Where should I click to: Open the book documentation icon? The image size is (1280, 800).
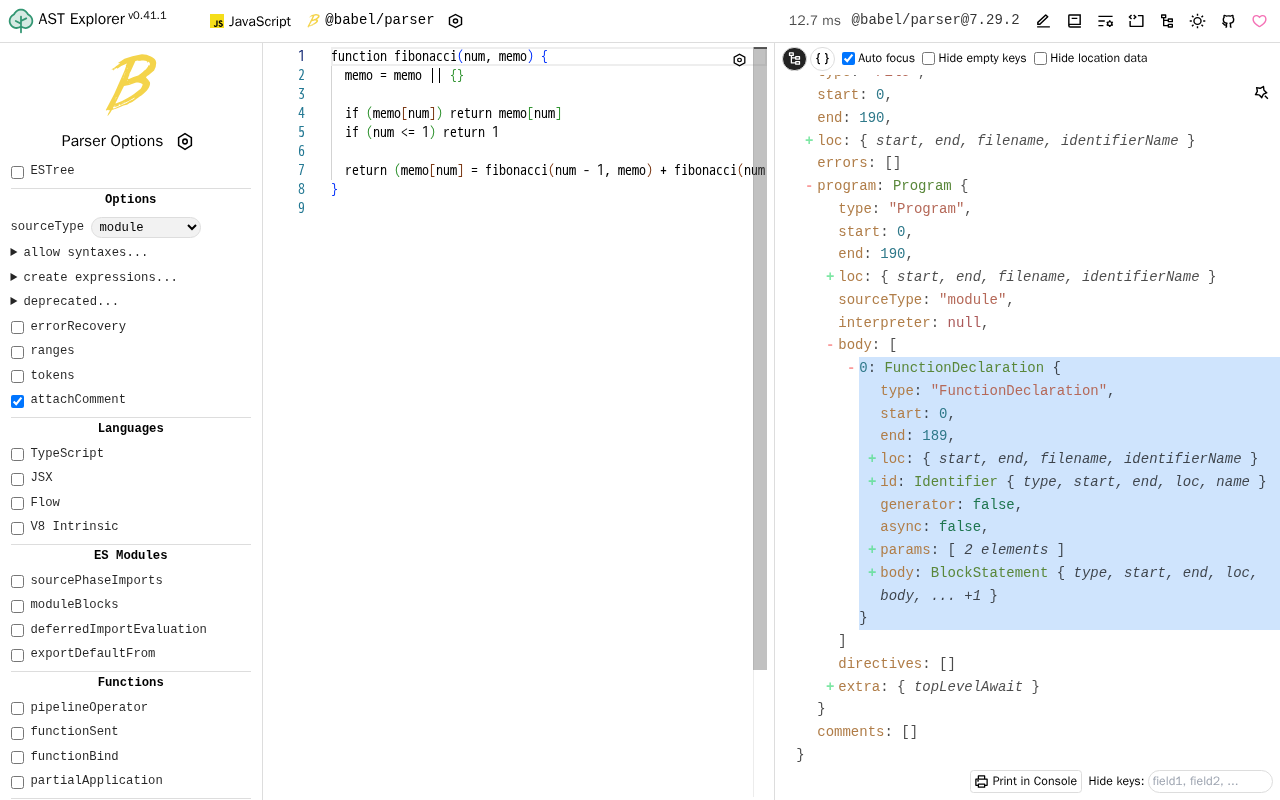[1074, 21]
